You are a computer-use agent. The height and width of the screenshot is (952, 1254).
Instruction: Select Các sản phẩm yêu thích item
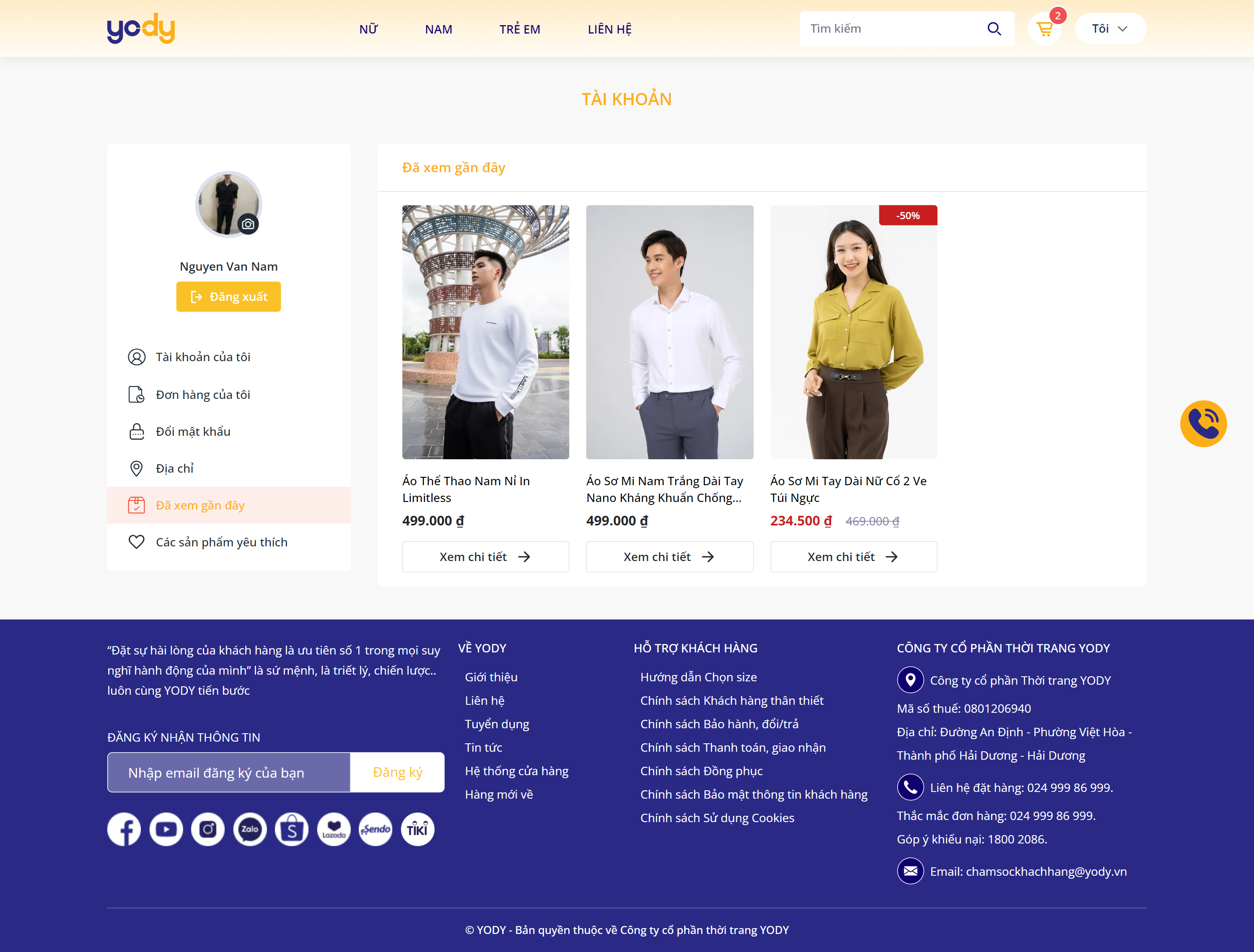pyautogui.click(x=221, y=542)
